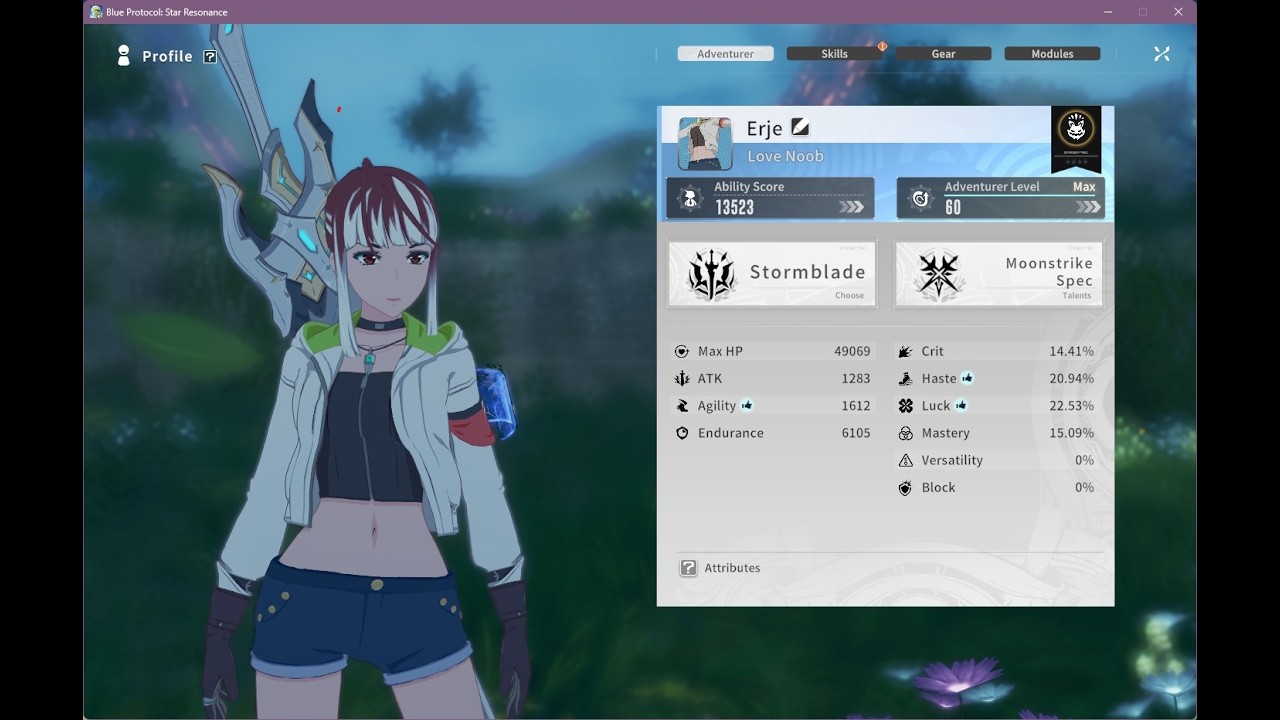Click the Block stat icon
The width and height of the screenshot is (1280, 720).
[905, 488]
